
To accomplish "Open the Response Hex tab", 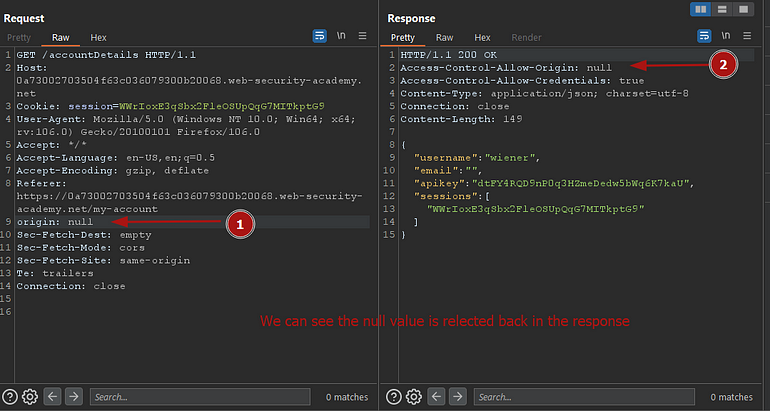I will pyautogui.click(x=482, y=37).
